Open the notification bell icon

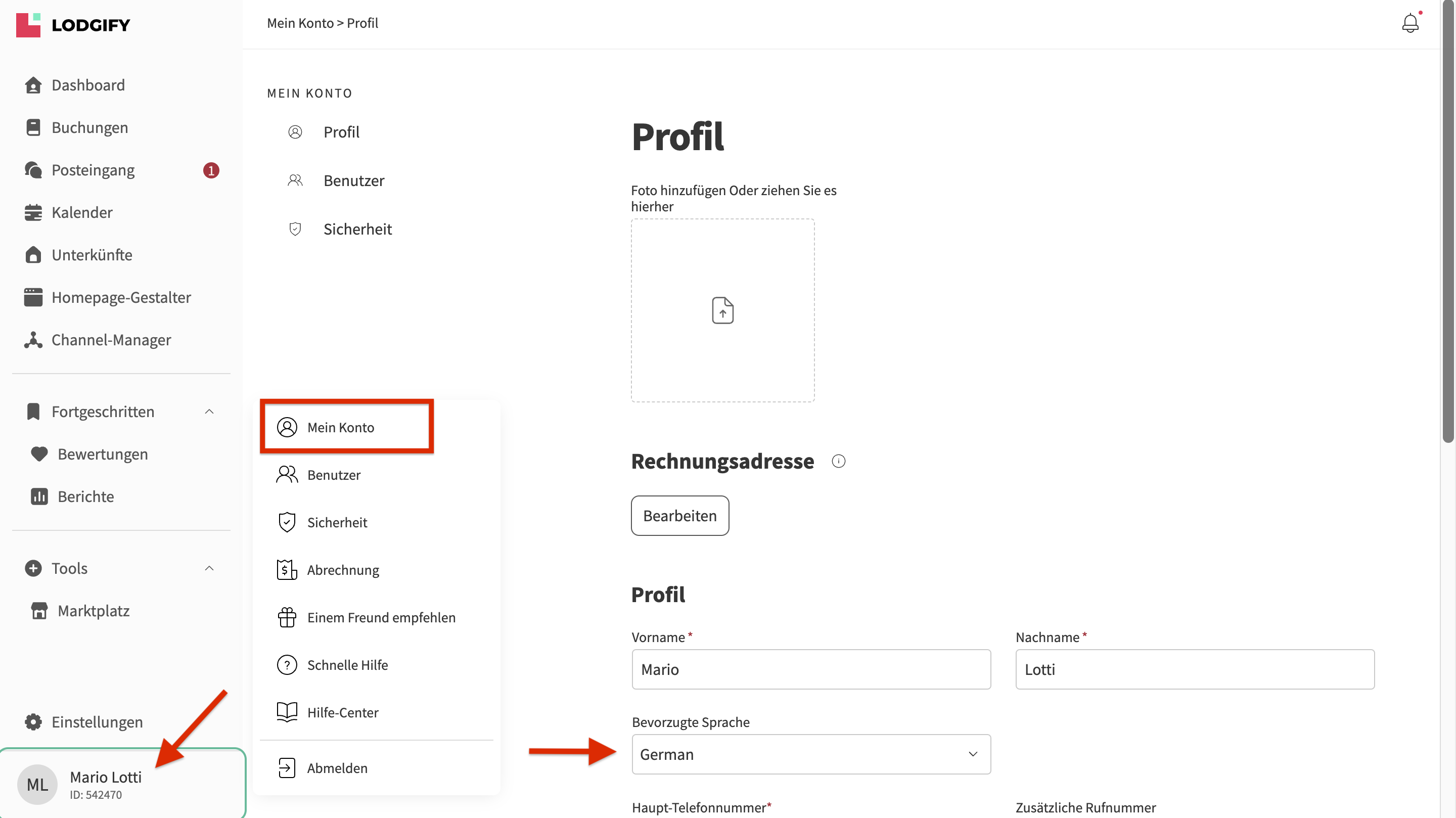click(1410, 23)
